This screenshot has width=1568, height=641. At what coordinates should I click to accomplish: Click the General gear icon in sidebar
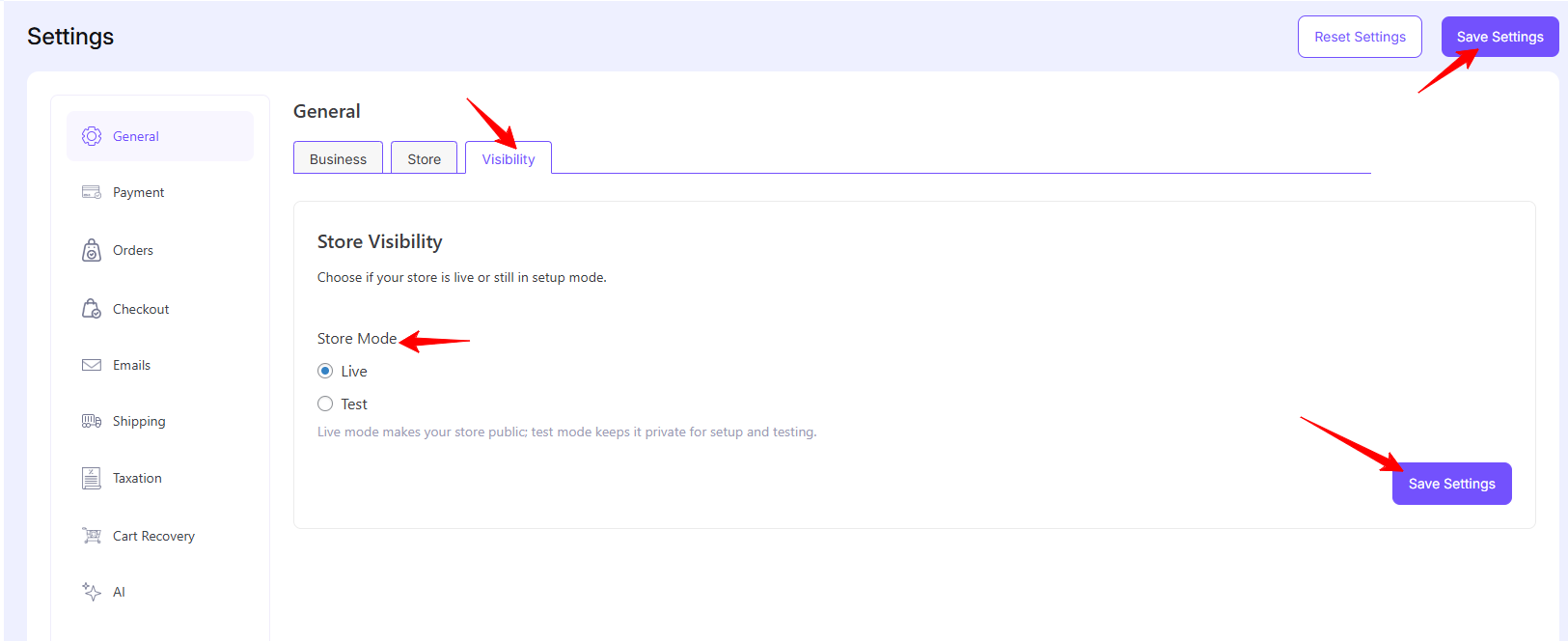pos(92,136)
